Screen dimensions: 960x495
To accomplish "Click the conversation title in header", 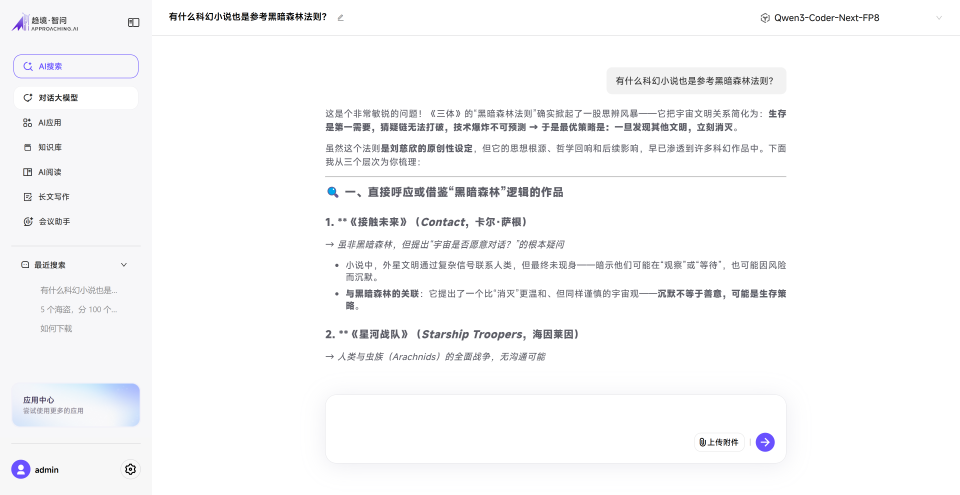I will (248, 17).
